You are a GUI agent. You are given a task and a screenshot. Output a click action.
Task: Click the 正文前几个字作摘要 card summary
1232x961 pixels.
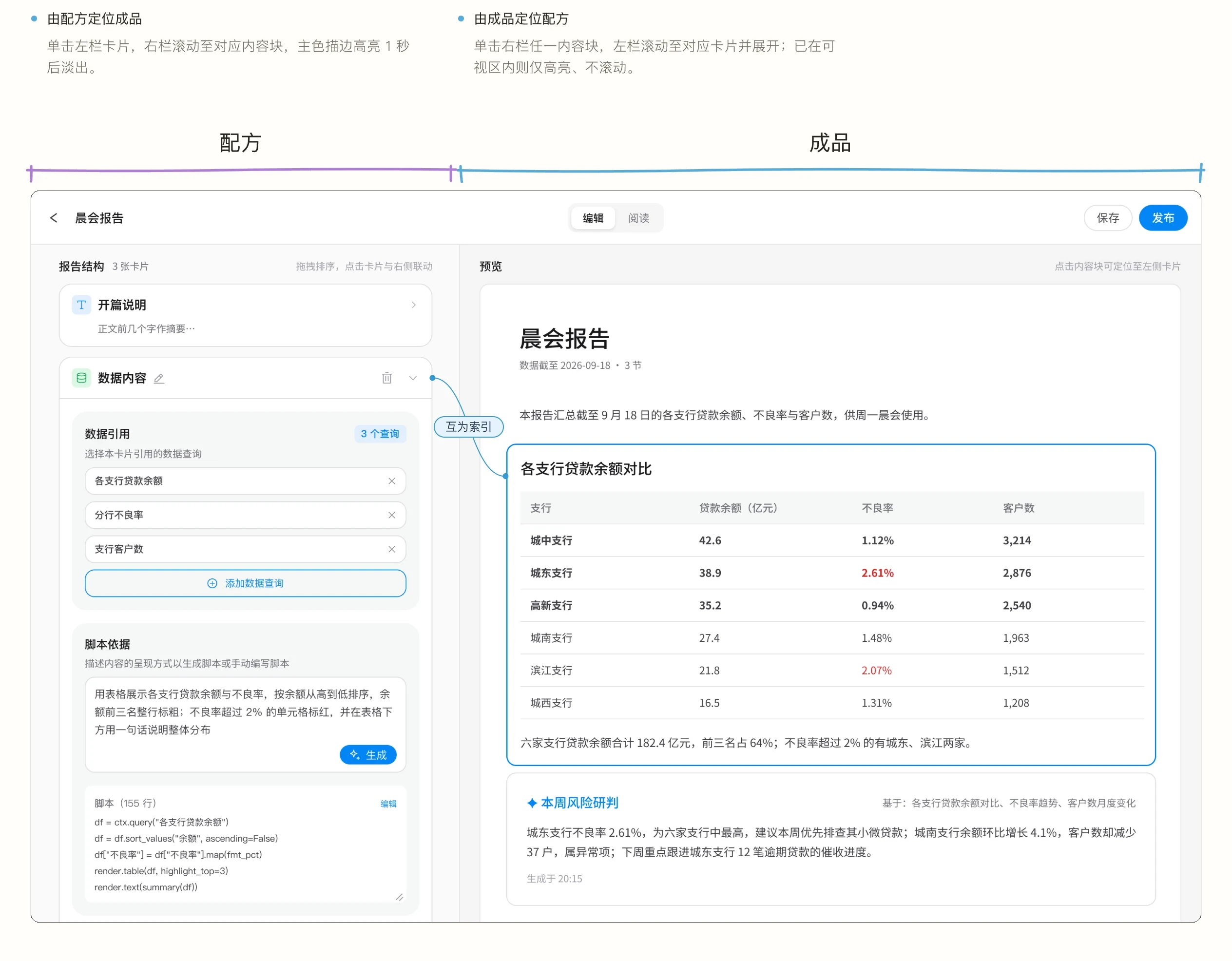point(146,329)
